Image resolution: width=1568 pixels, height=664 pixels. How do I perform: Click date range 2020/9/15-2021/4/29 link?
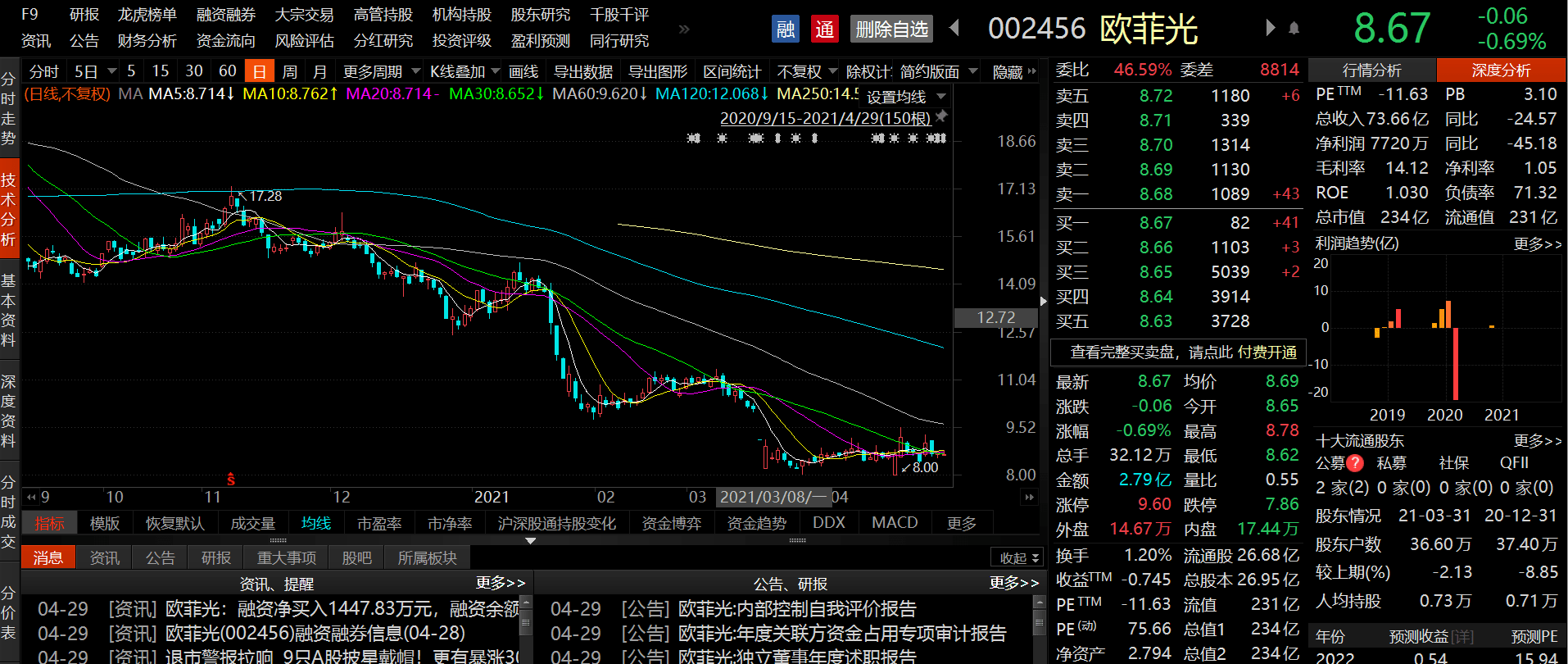[x=825, y=118]
